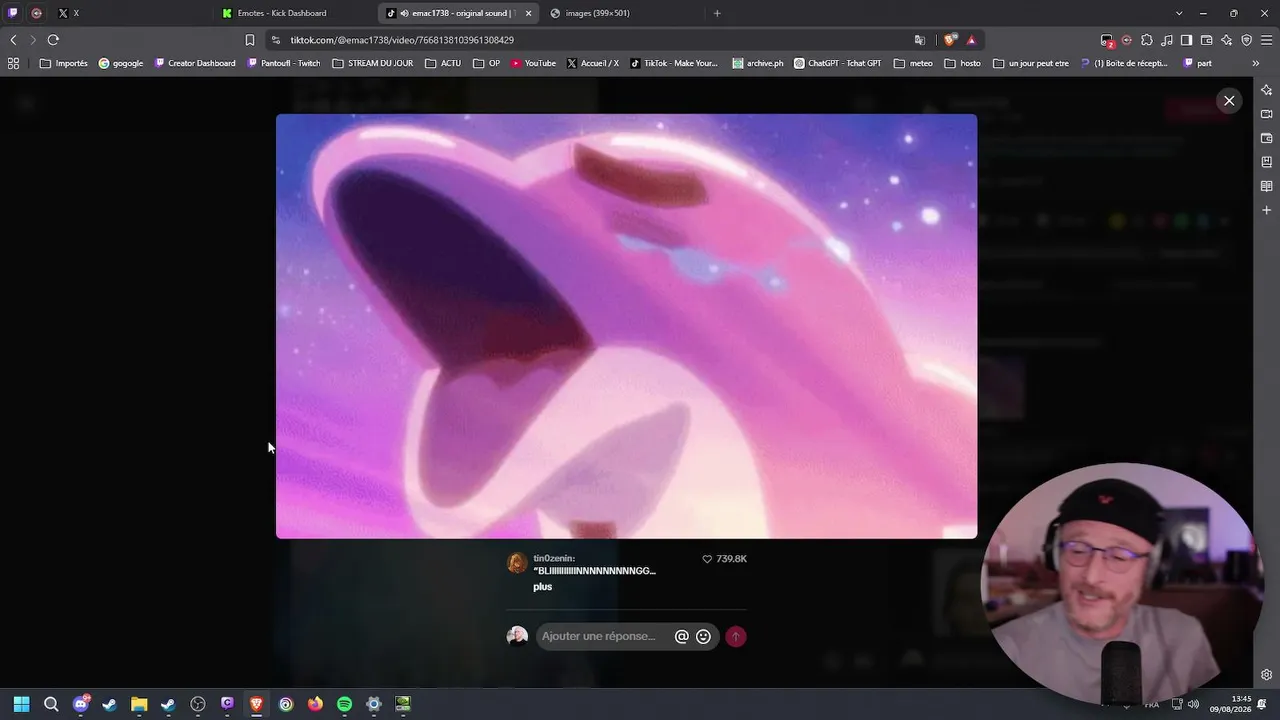Image resolution: width=1280 pixels, height=720 pixels.
Task: Open the TikTok - Make Your... bookmark
Action: point(674,63)
